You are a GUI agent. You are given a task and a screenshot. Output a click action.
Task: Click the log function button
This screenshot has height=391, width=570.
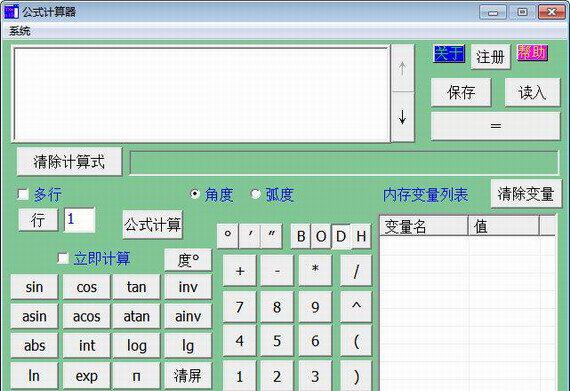(x=137, y=345)
